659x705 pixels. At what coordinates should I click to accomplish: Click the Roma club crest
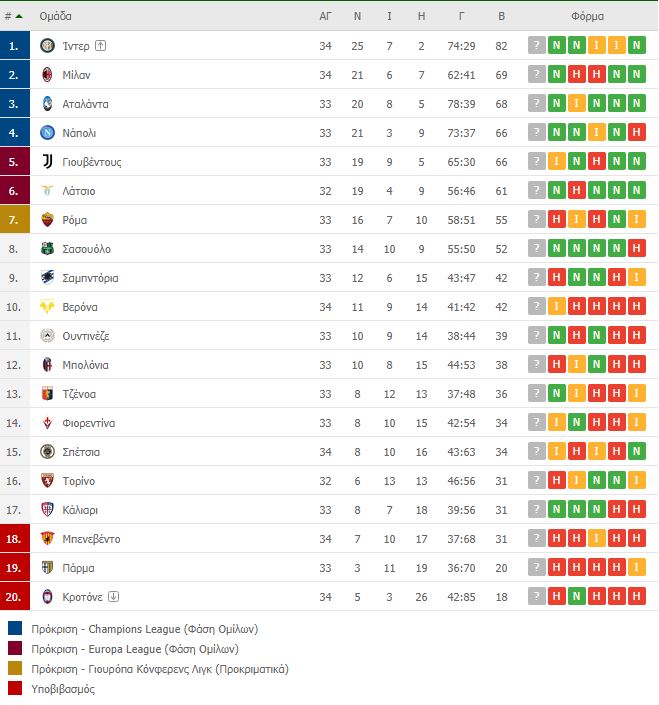47,220
